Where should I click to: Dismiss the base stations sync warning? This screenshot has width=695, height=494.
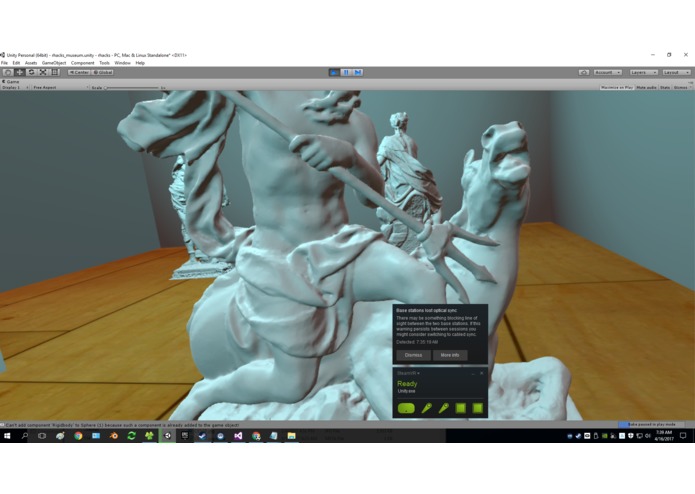pos(413,355)
